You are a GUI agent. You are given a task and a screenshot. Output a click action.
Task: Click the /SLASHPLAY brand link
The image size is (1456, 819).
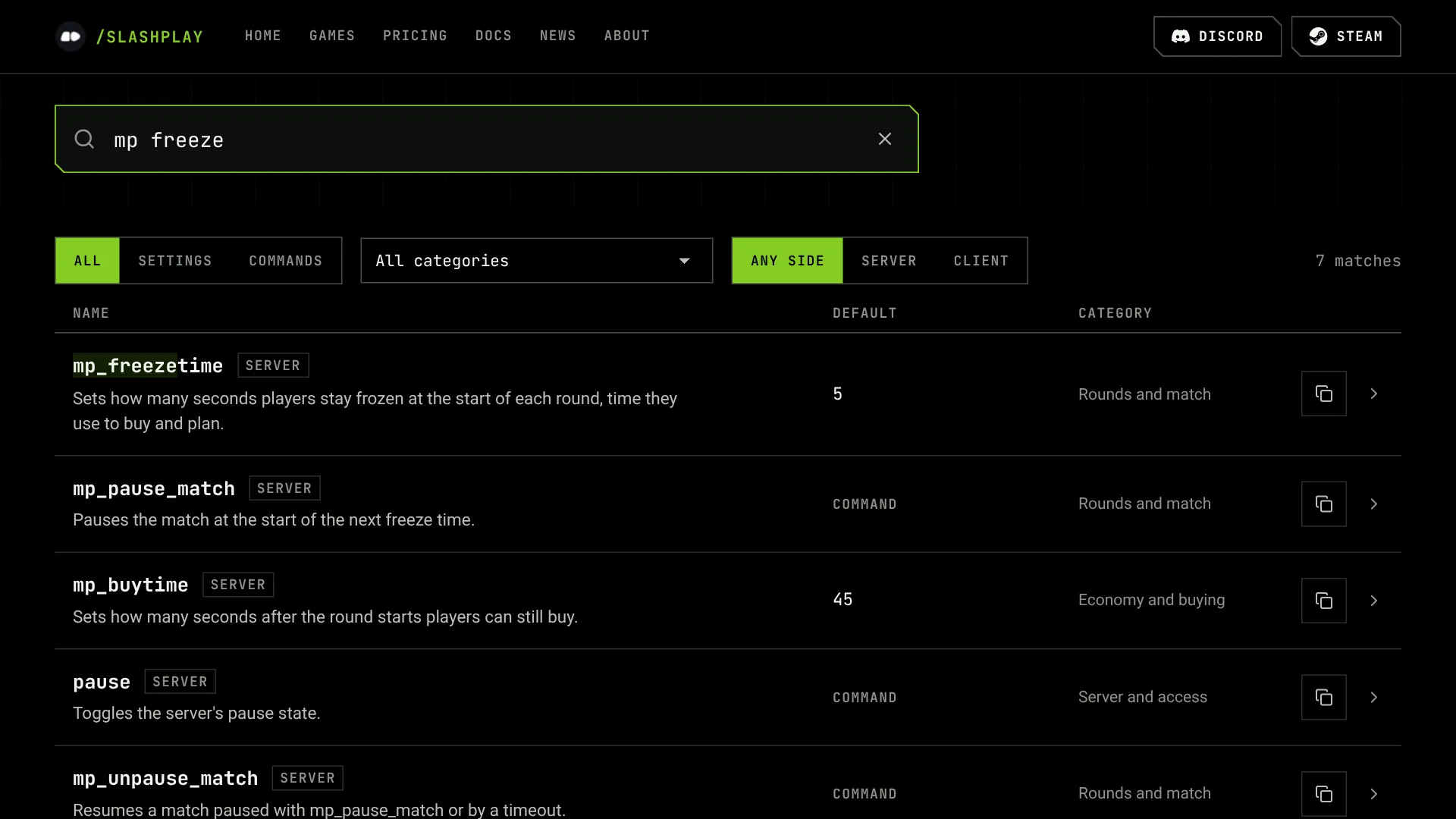(150, 36)
